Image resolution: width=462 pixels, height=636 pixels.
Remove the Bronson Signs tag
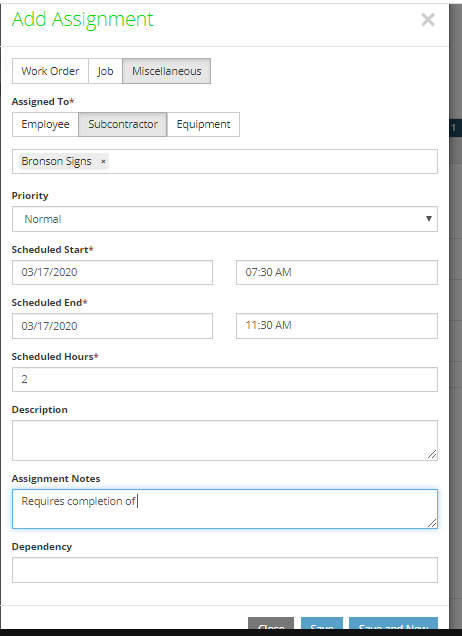coord(103,161)
